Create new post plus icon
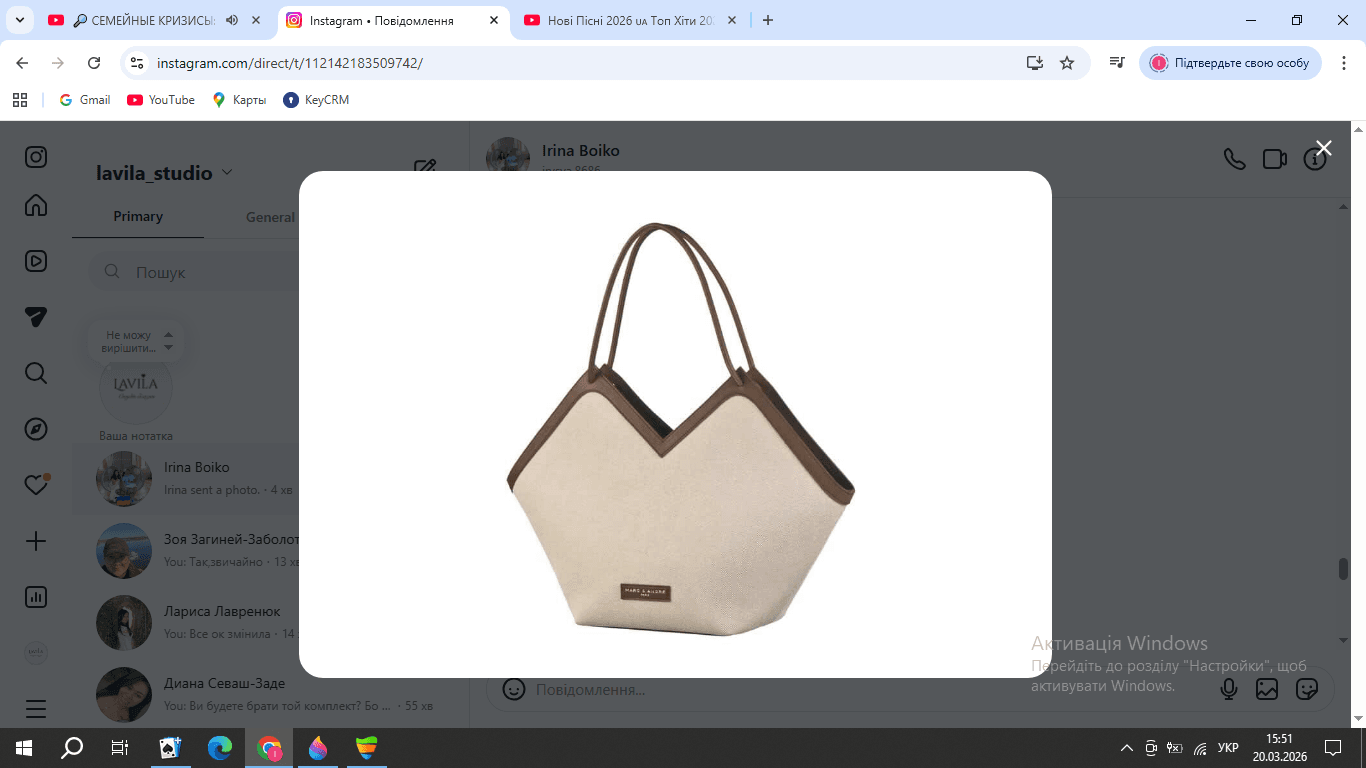 pos(36,541)
